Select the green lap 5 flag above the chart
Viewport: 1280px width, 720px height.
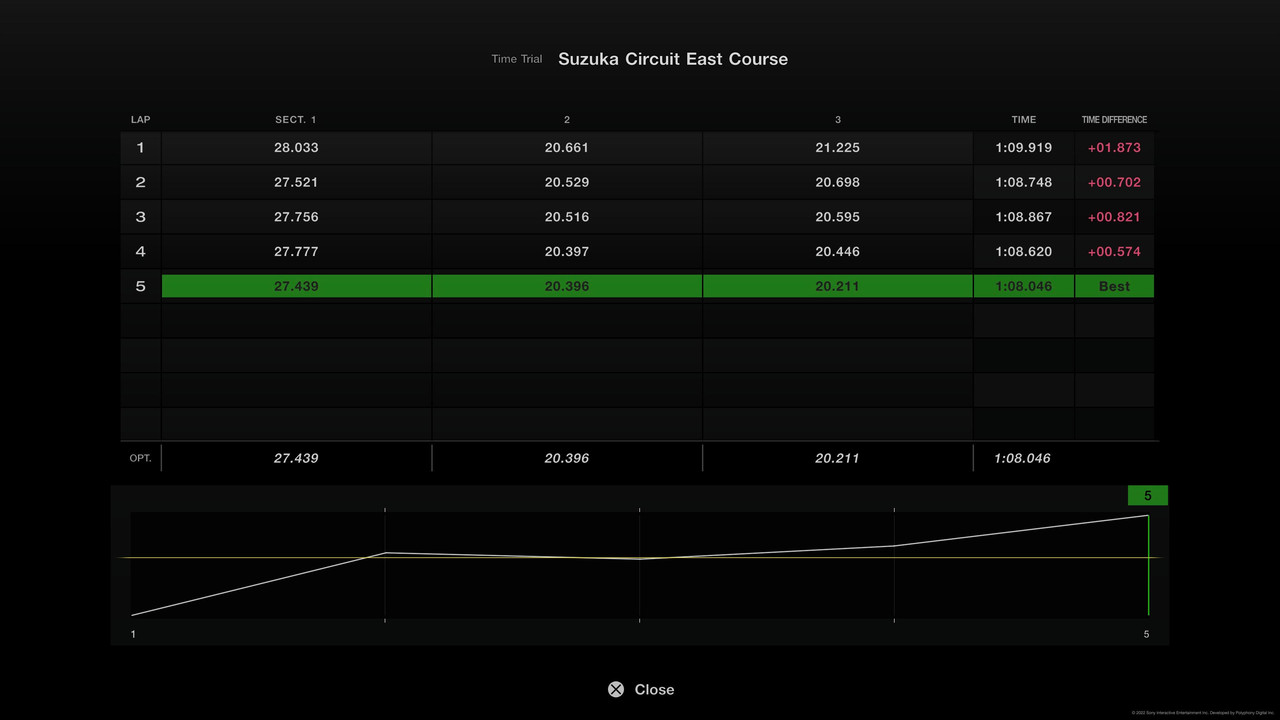click(1148, 496)
